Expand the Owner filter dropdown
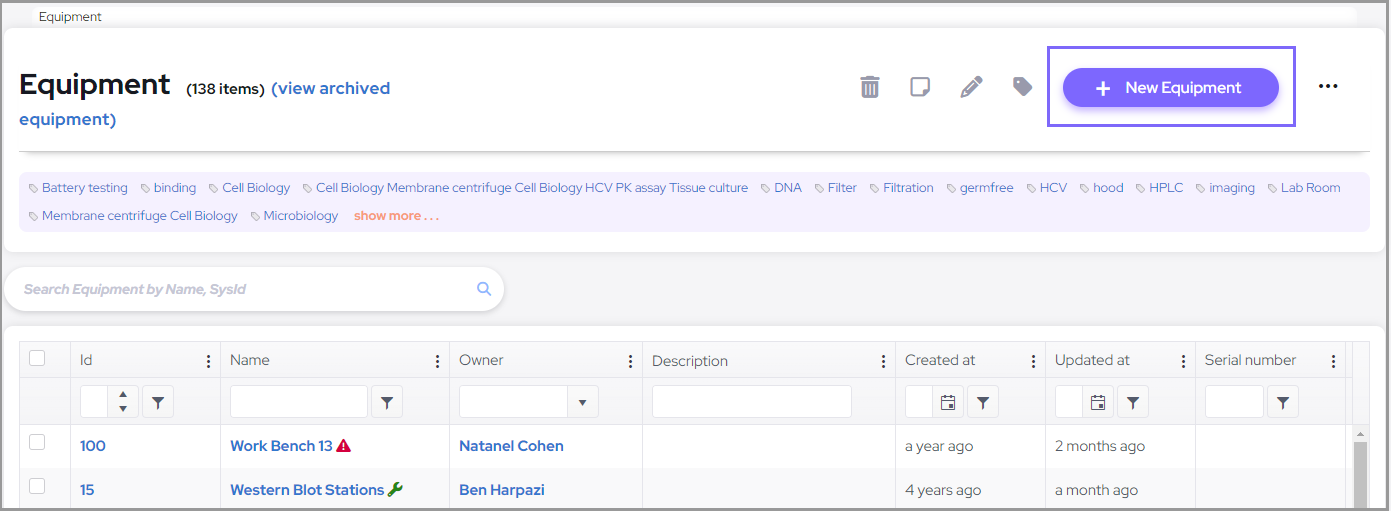The height and width of the screenshot is (511, 1391). point(583,402)
